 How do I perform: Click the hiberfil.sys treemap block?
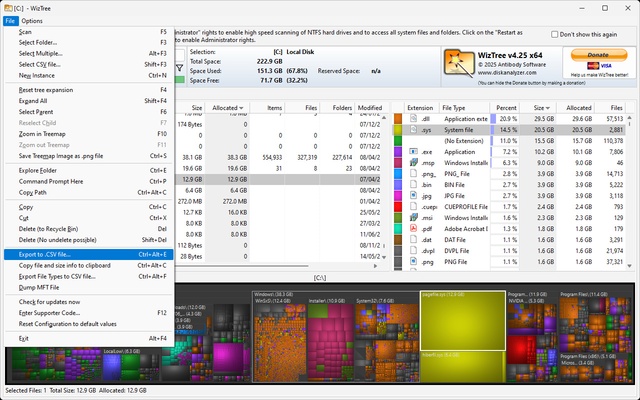(x=463, y=367)
